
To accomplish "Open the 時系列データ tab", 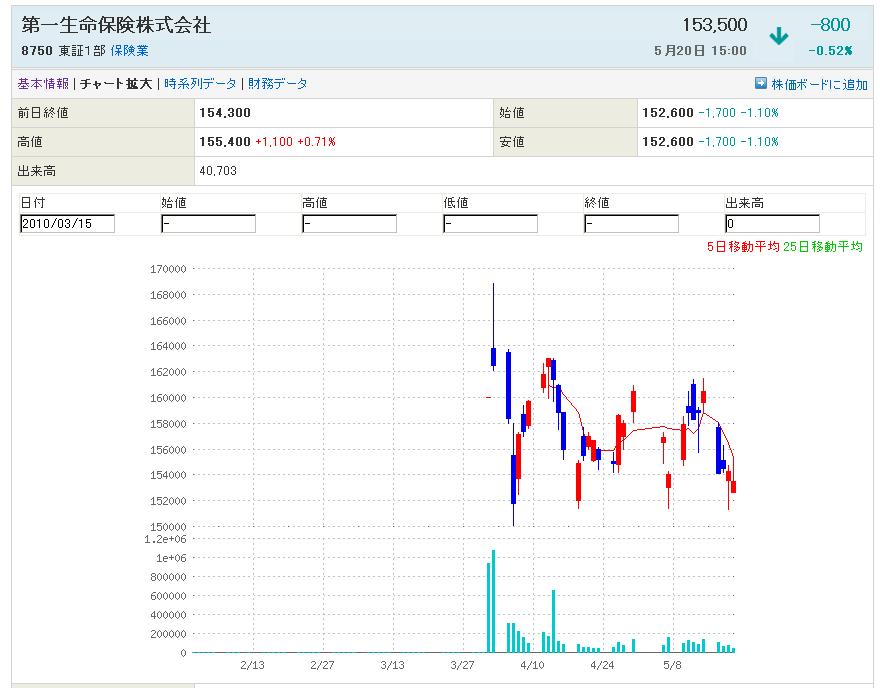I will coord(201,84).
